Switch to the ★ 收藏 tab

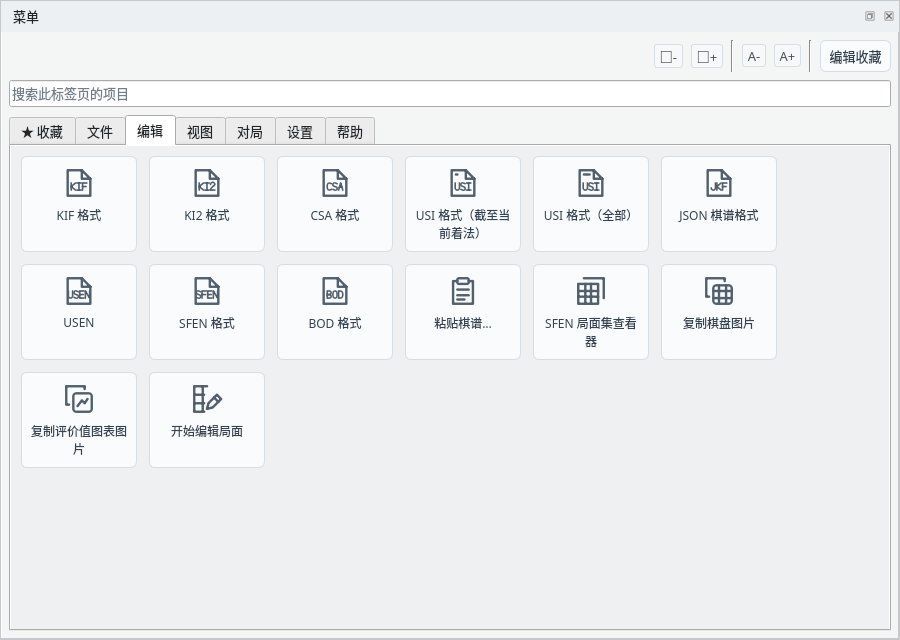(x=42, y=132)
